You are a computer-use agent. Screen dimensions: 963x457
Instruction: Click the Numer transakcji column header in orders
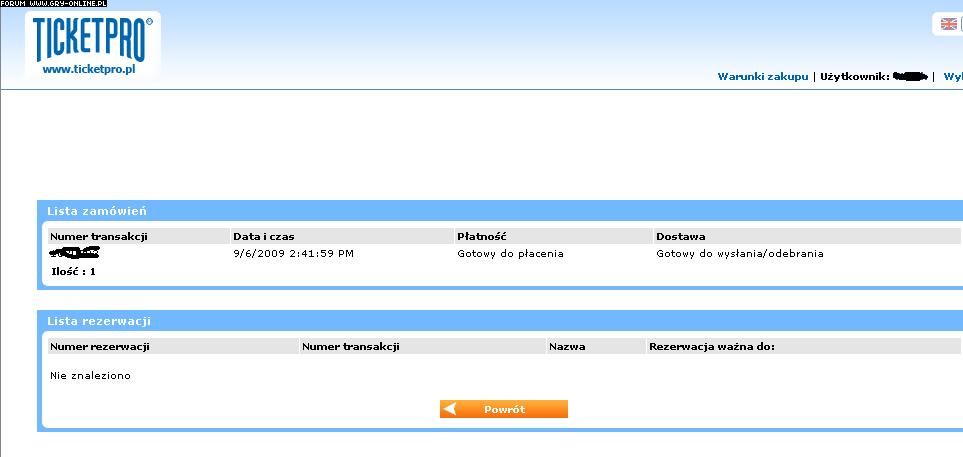tap(99, 236)
